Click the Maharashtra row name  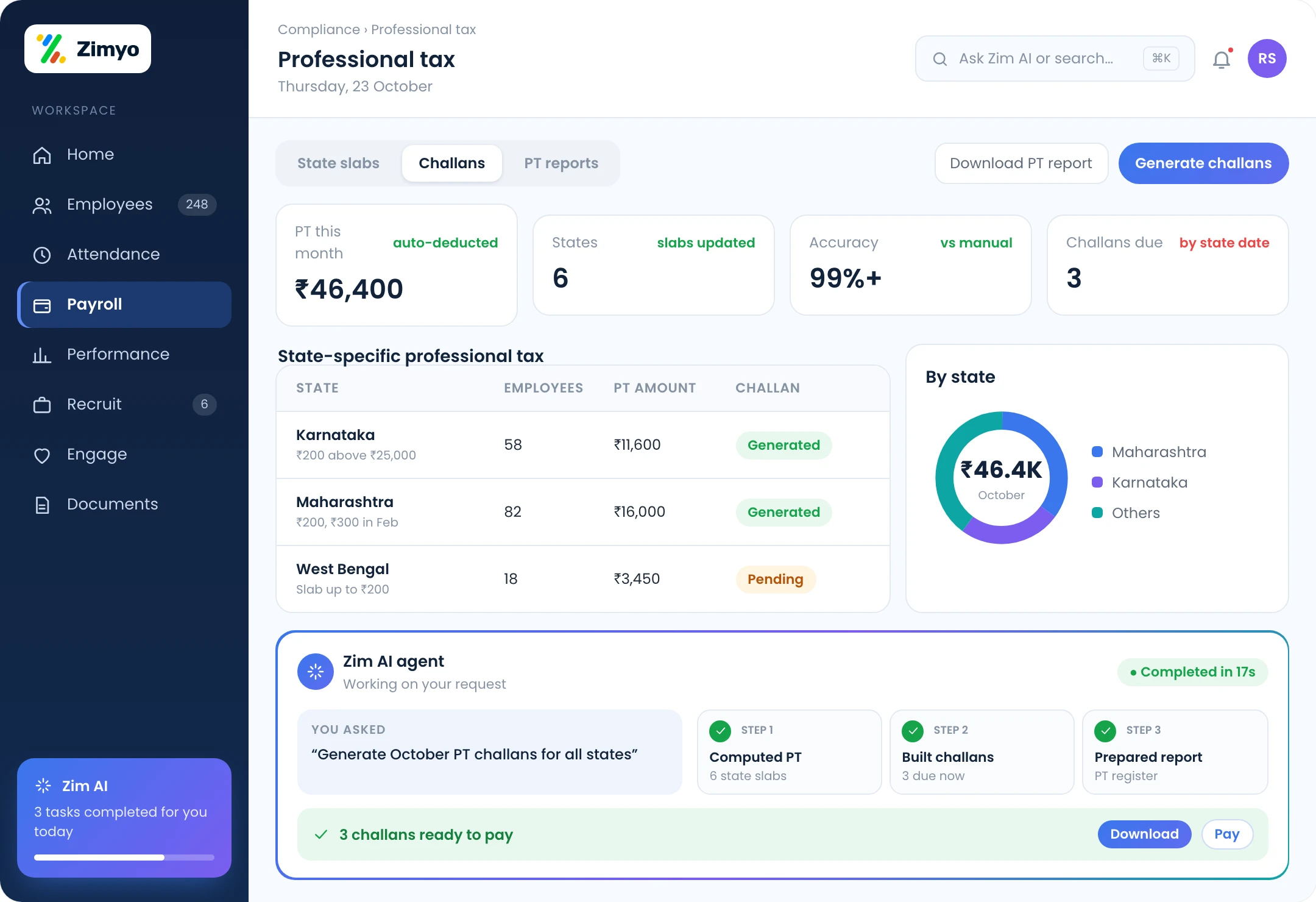pyautogui.click(x=345, y=502)
